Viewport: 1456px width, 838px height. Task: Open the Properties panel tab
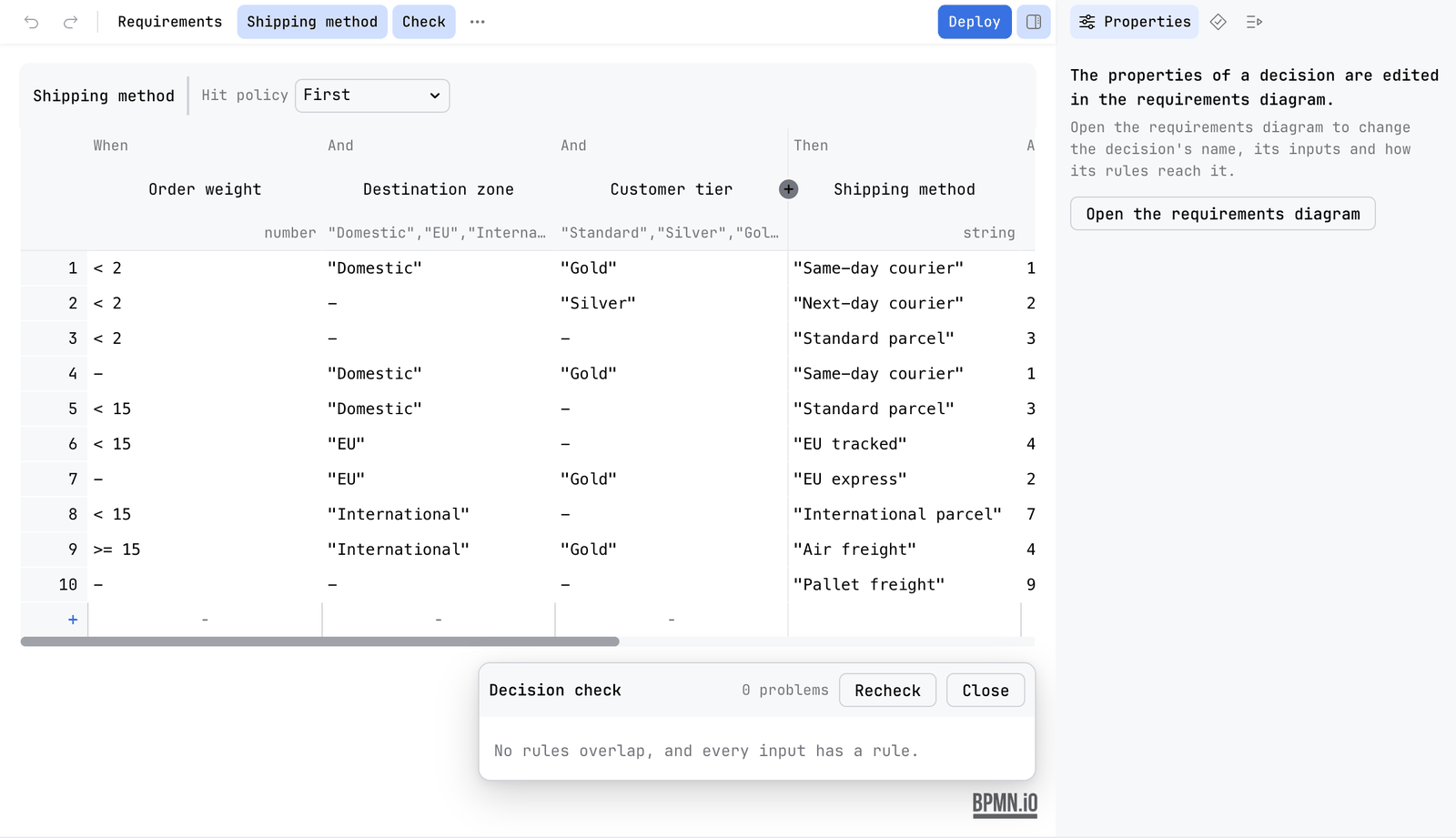point(1134,22)
